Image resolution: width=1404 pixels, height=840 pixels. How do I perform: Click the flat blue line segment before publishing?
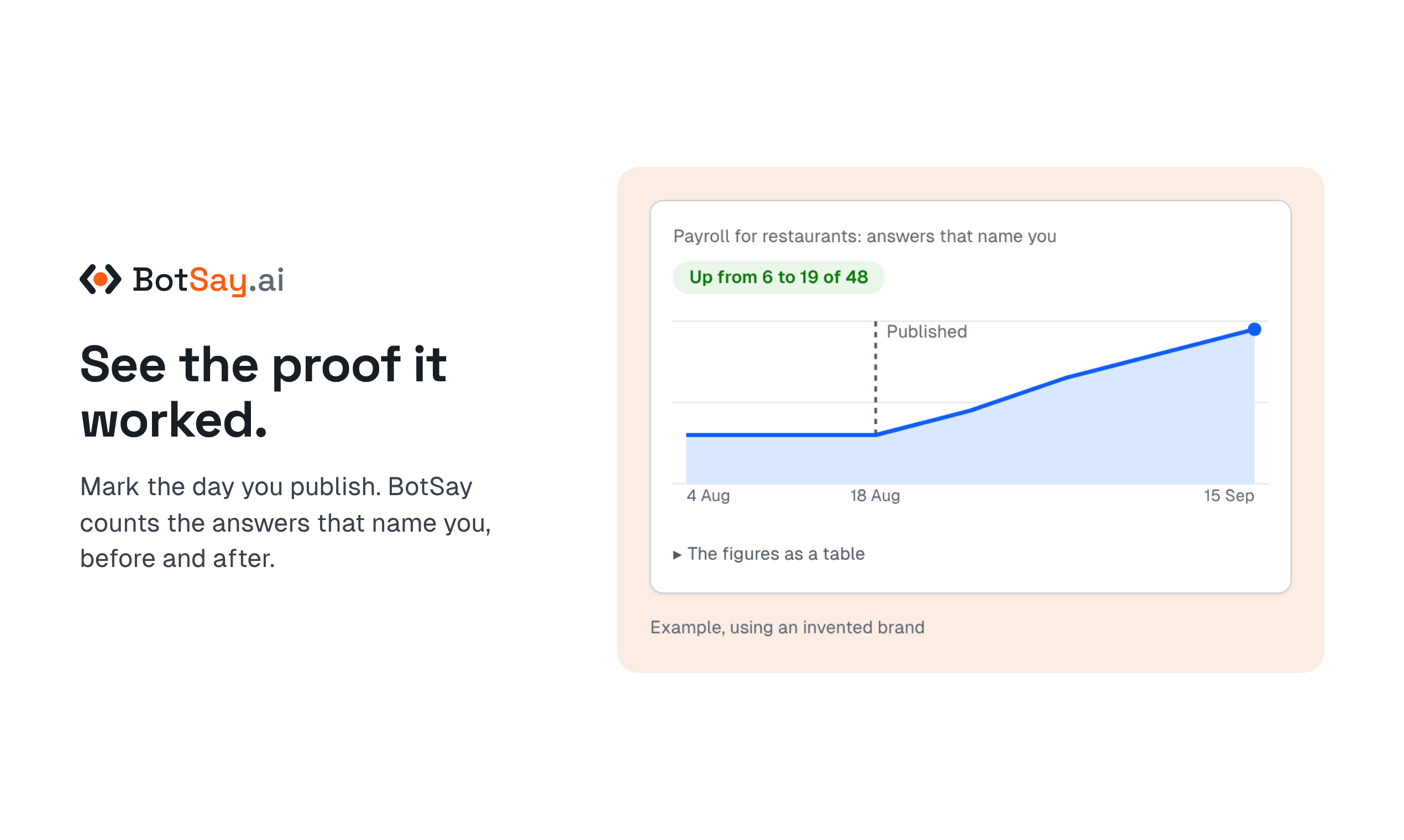coord(780,435)
